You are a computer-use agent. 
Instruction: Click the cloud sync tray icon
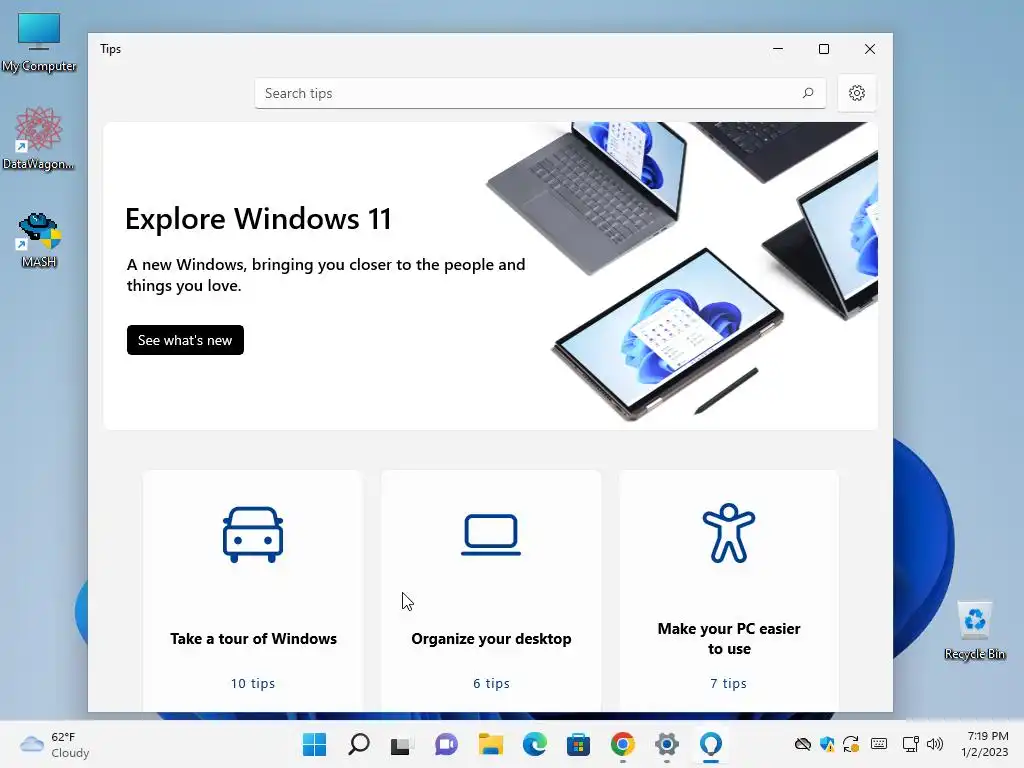tap(803, 744)
